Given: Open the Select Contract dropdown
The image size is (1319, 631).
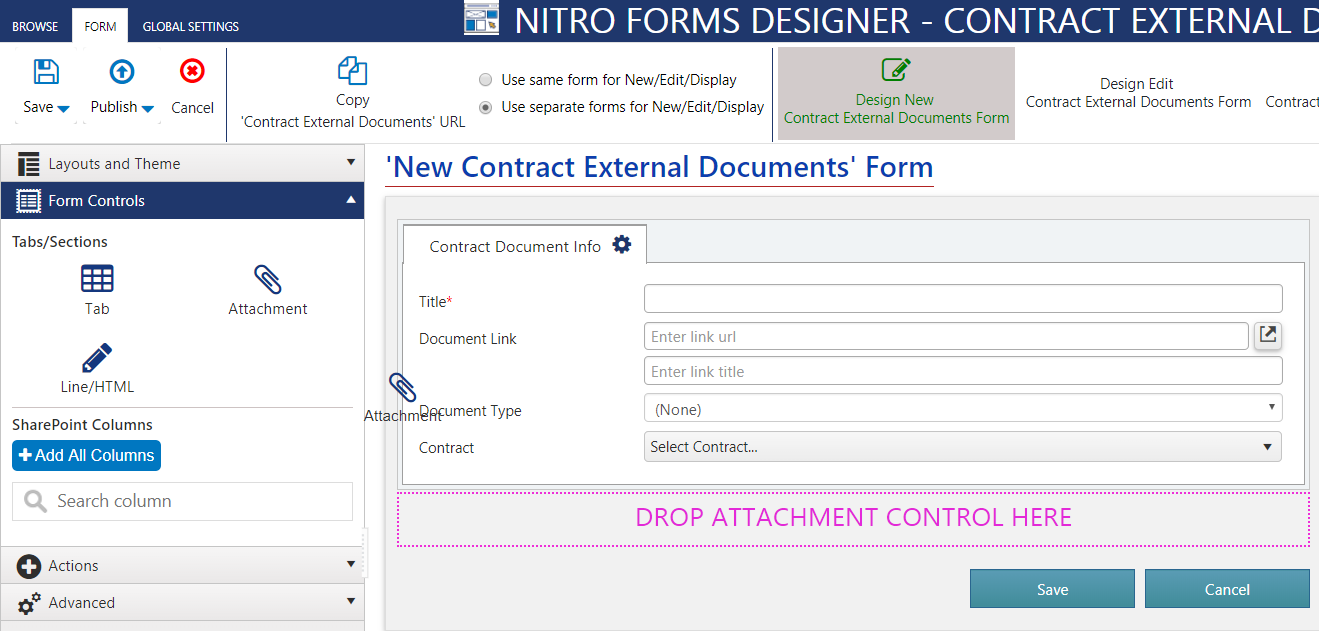Looking at the screenshot, I should click(962, 447).
